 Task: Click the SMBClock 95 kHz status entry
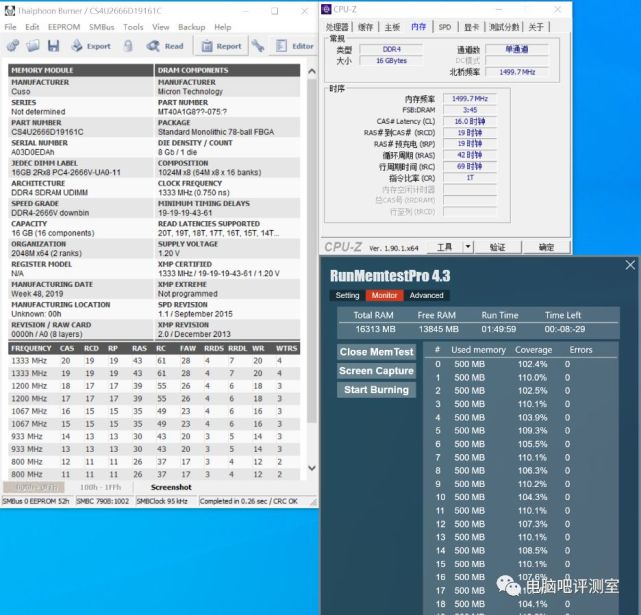click(x=162, y=501)
